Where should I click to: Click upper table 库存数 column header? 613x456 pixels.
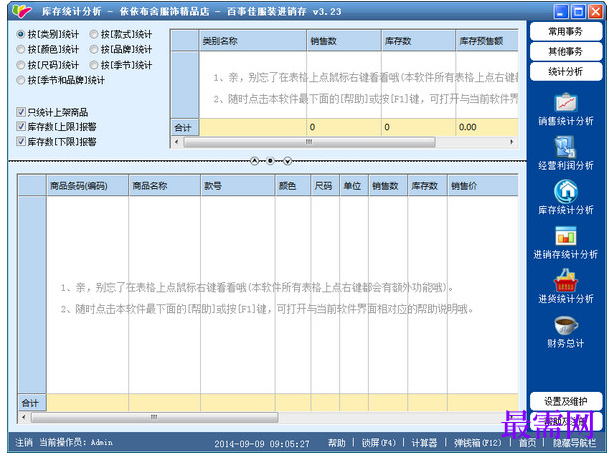[x=419, y=41]
